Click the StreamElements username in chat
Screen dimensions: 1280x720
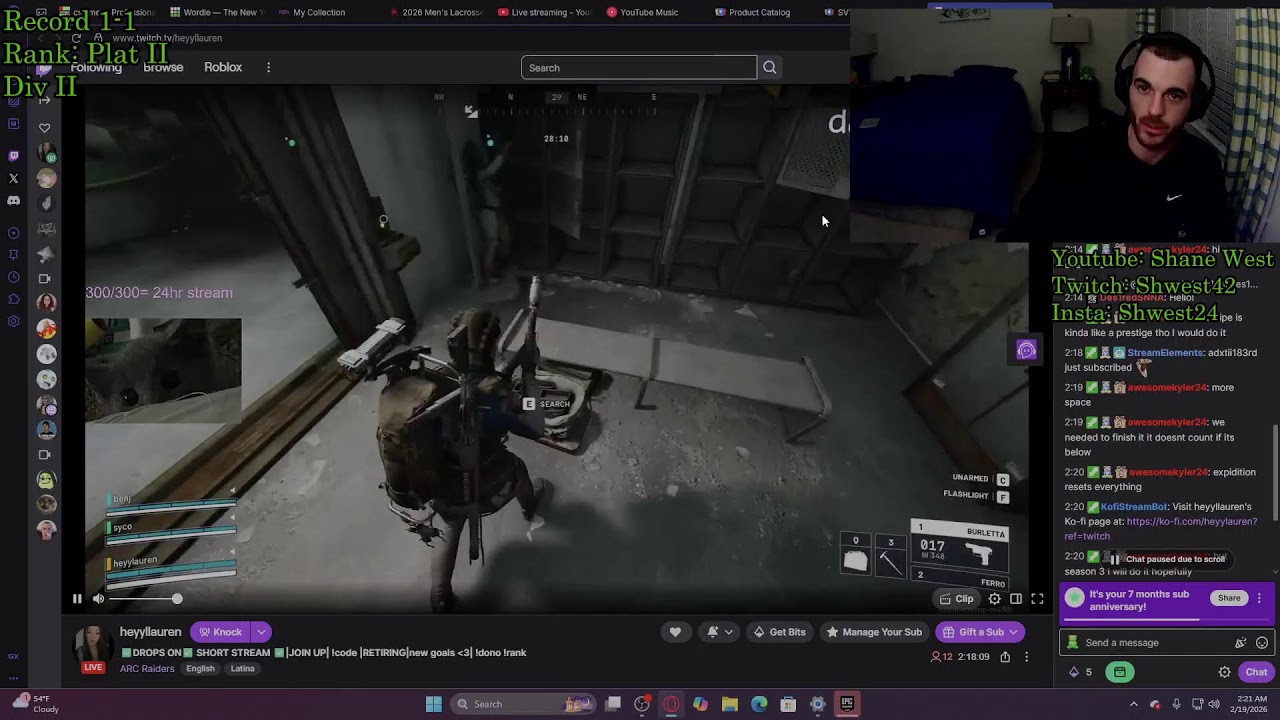tap(1165, 353)
